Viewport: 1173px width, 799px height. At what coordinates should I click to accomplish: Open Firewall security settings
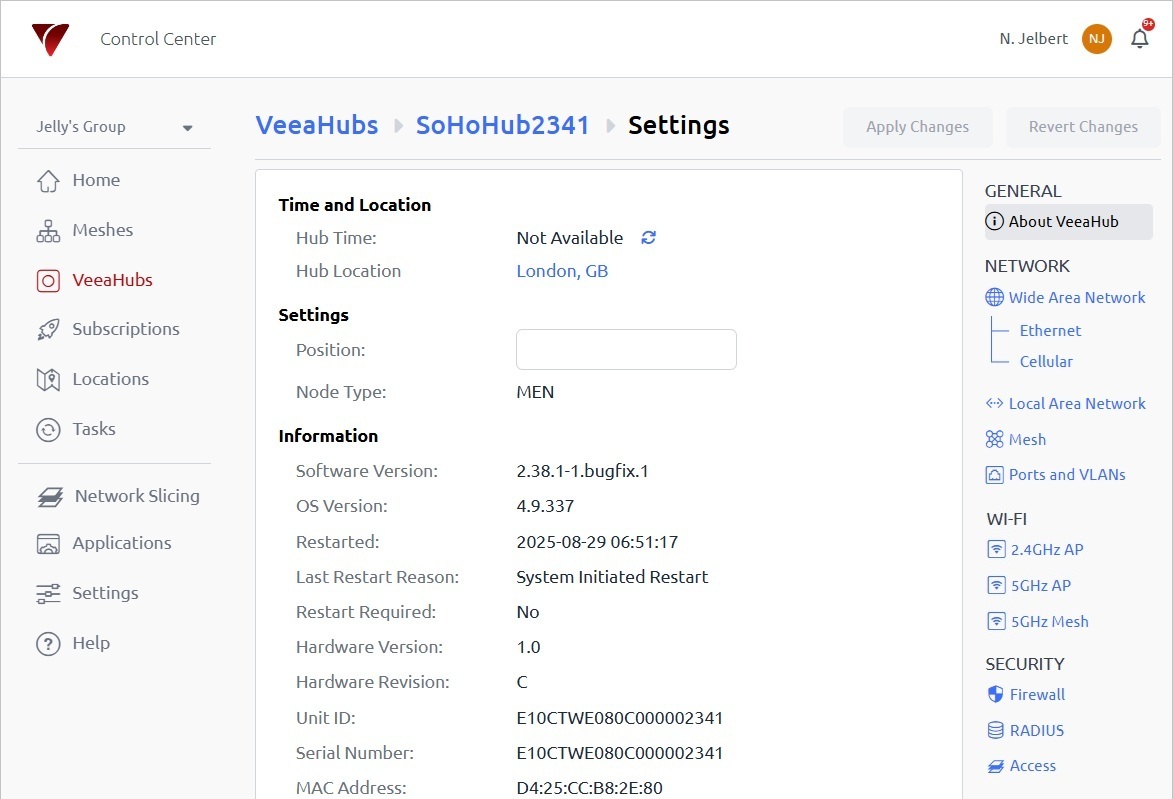click(x=1037, y=695)
